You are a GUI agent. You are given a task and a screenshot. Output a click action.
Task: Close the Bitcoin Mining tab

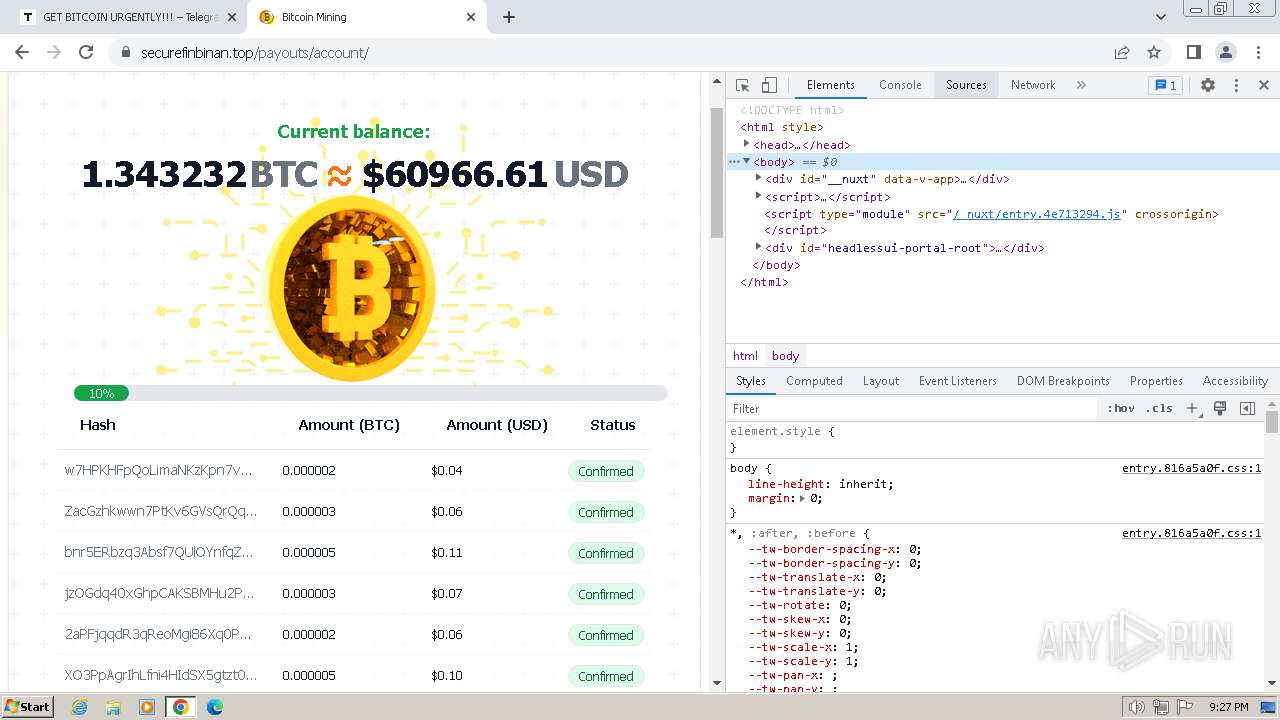[472, 17]
